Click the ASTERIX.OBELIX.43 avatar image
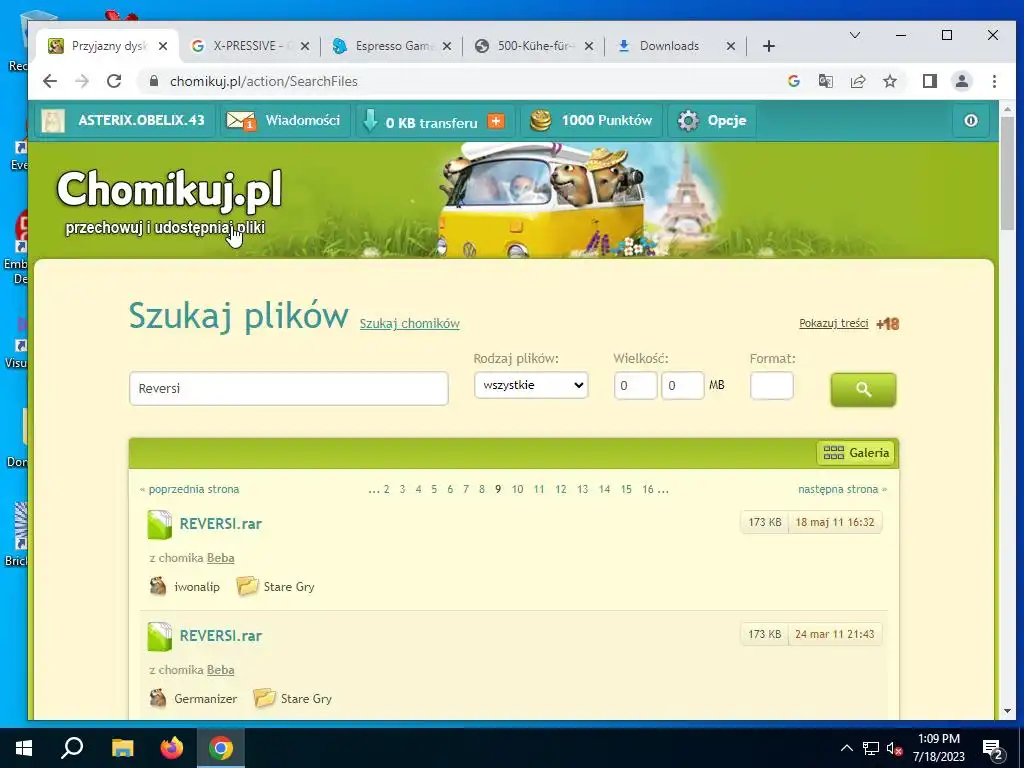1024x768 pixels. coord(53,121)
